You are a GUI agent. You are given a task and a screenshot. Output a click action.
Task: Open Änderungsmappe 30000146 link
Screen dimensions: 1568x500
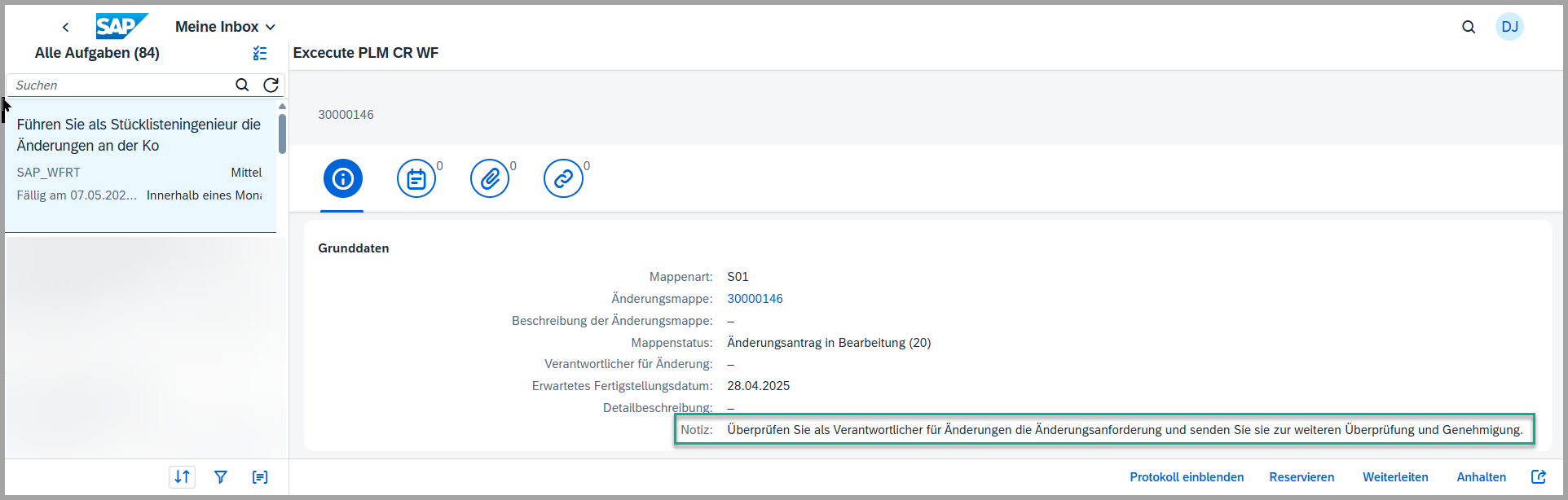click(x=755, y=299)
